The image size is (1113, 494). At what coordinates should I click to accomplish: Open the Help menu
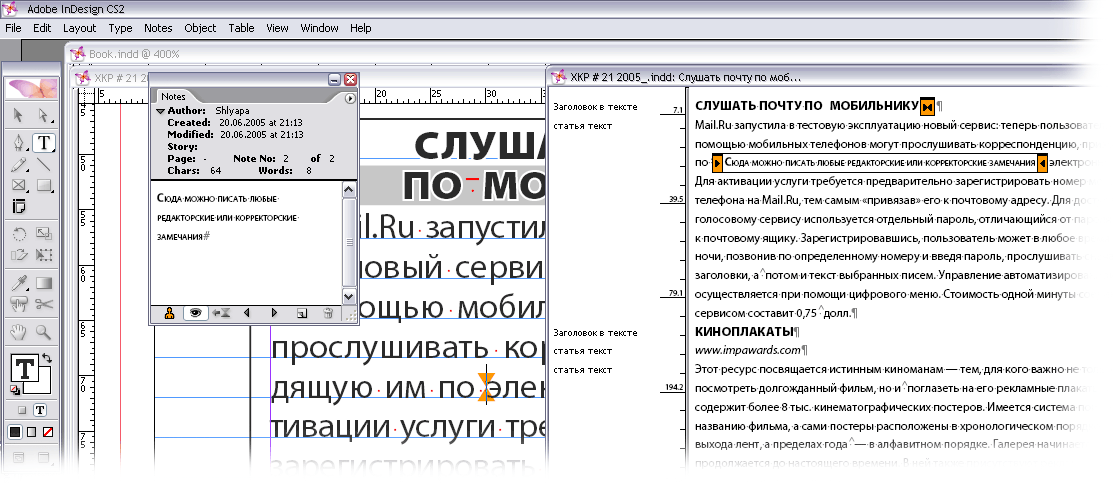361,28
